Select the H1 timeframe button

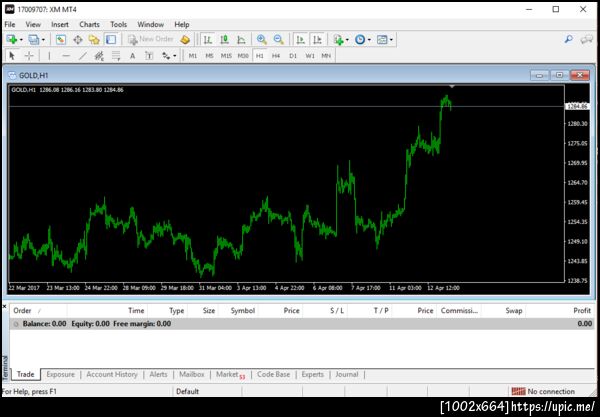click(260, 56)
